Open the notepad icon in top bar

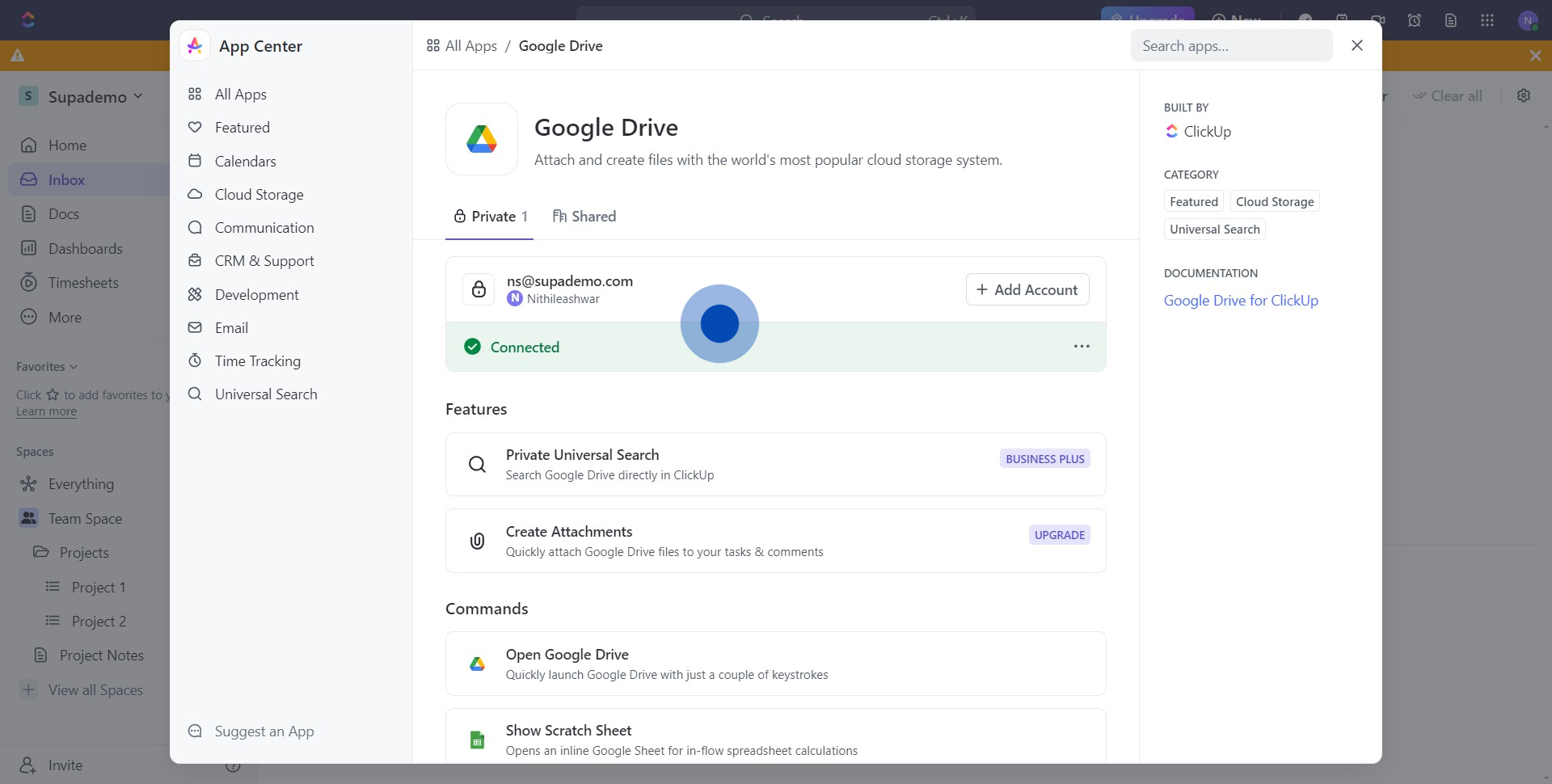[x=1451, y=20]
